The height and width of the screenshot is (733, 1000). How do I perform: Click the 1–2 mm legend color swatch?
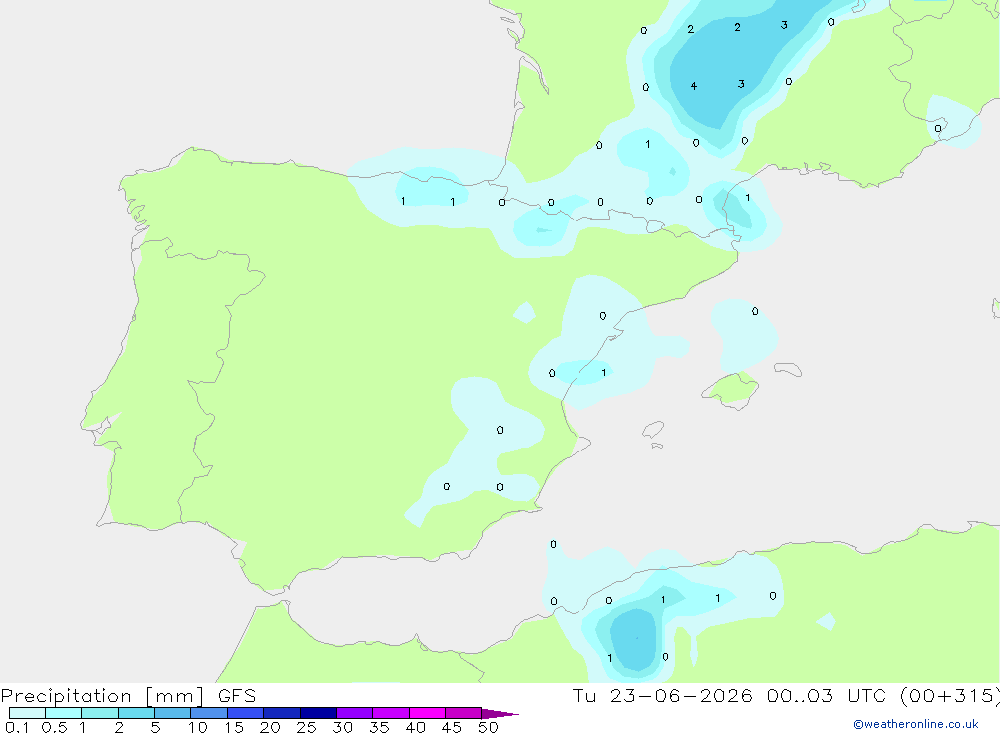click(x=100, y=713)
